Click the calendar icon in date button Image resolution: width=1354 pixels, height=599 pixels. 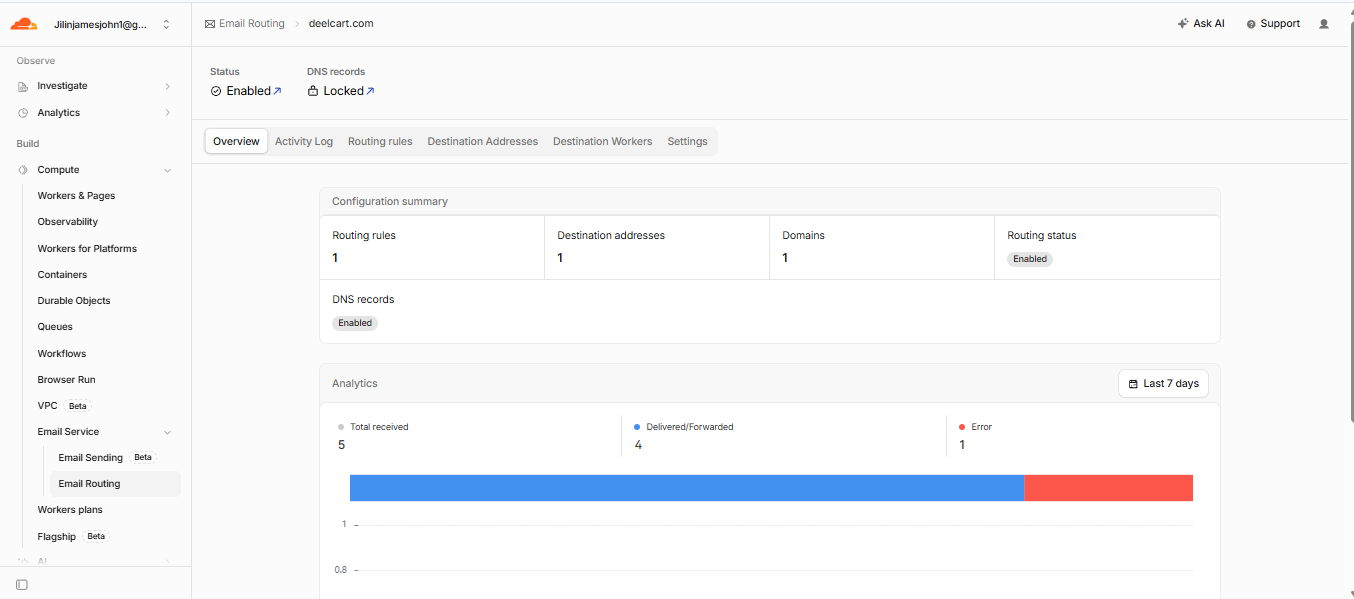click(1133, 384)
